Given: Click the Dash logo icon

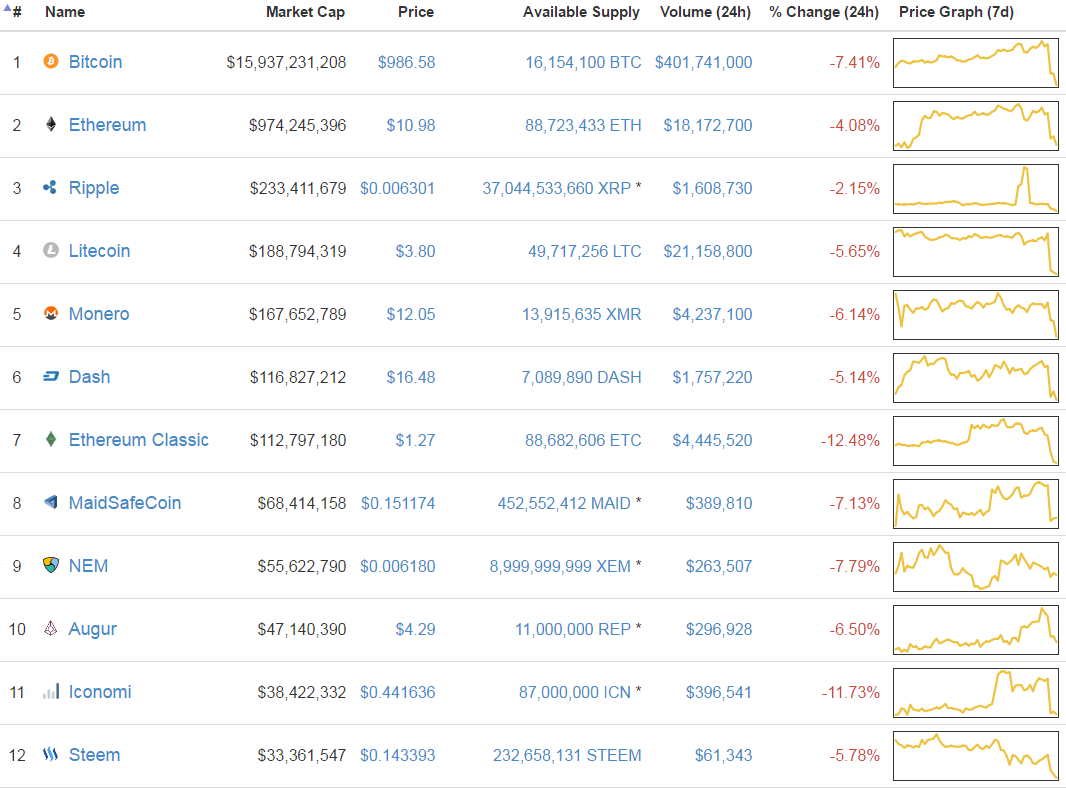Looking at the screenshot, I should point(51,376).
